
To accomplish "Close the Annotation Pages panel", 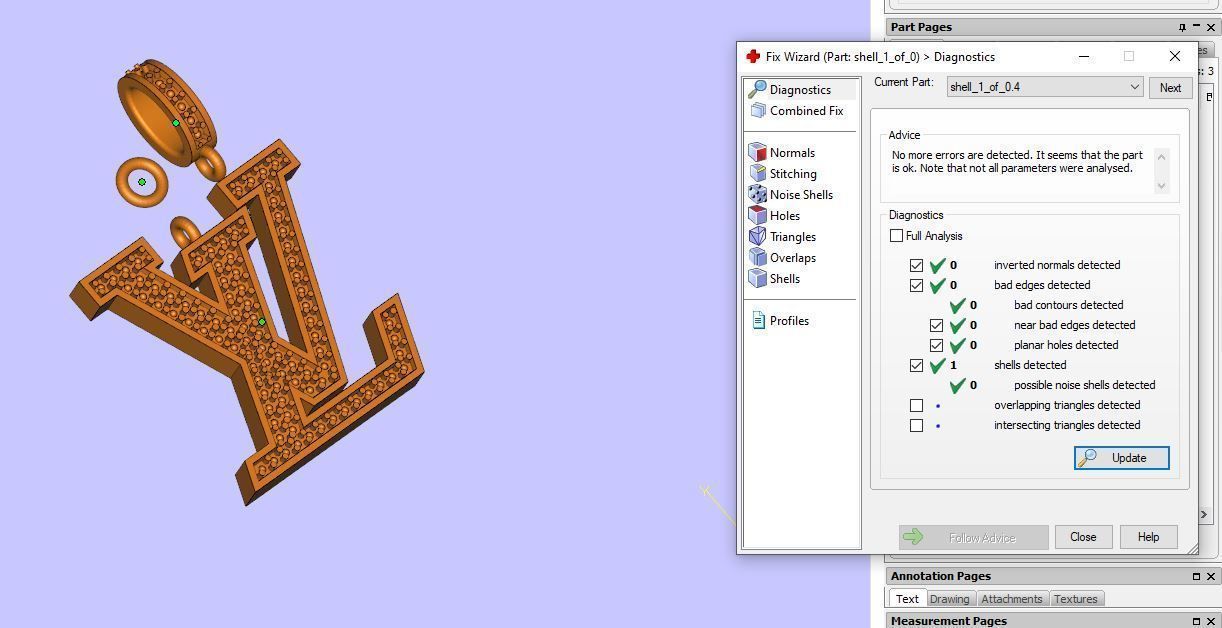I will point(1211,576).
